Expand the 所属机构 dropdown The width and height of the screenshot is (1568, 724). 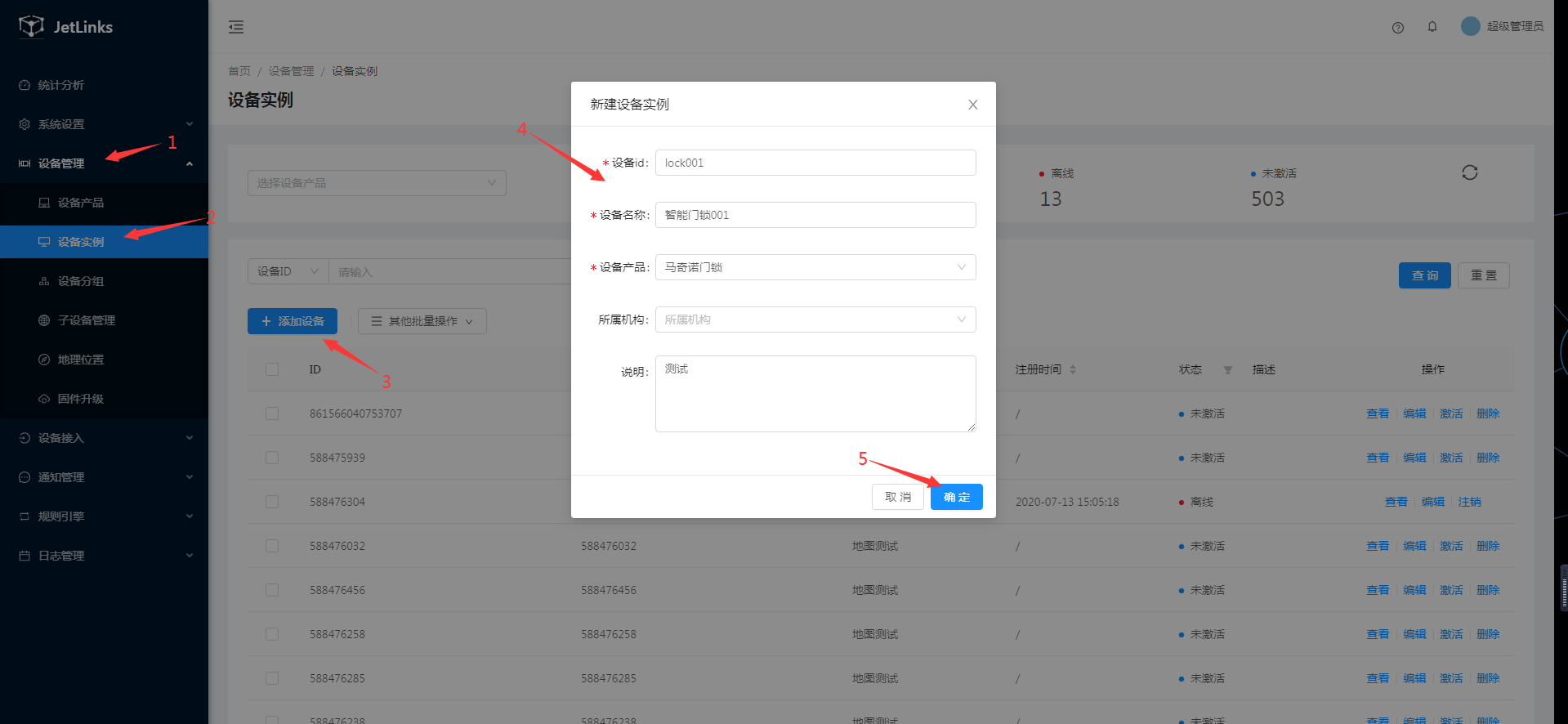[x=815, y=320]
